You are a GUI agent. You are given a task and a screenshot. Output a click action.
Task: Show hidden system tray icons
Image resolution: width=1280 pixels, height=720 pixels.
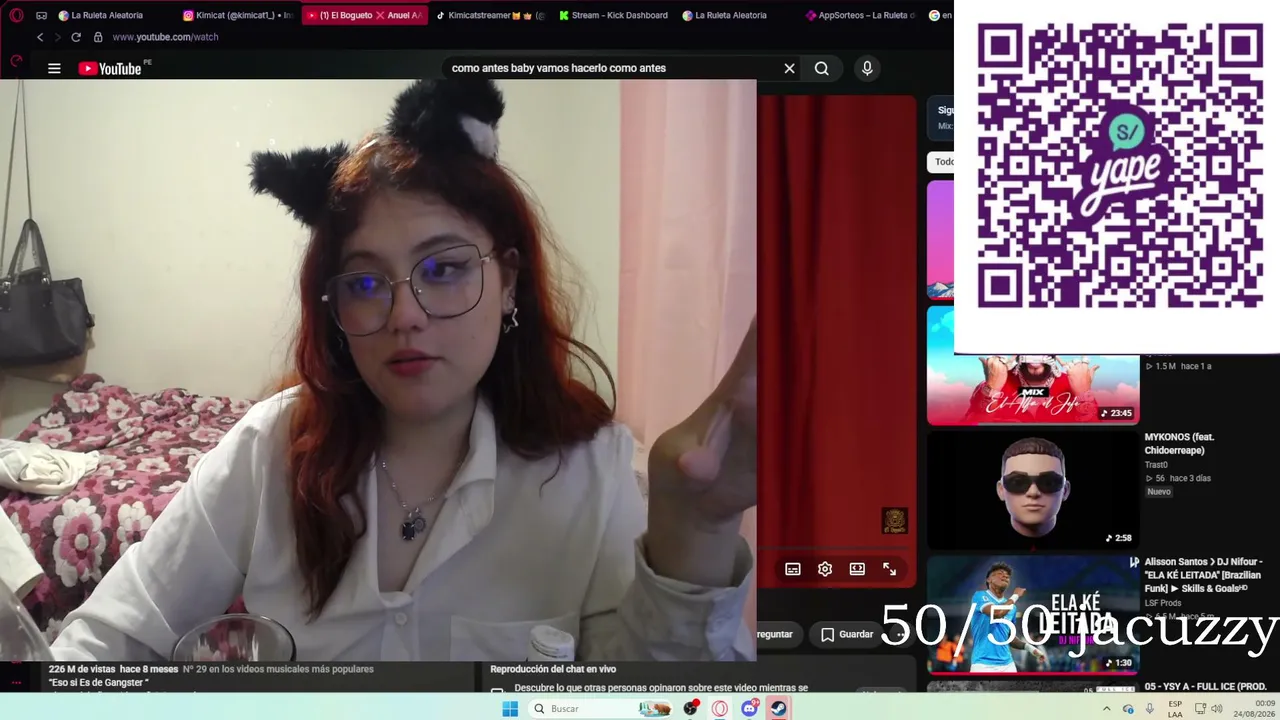click(1107, 708)
